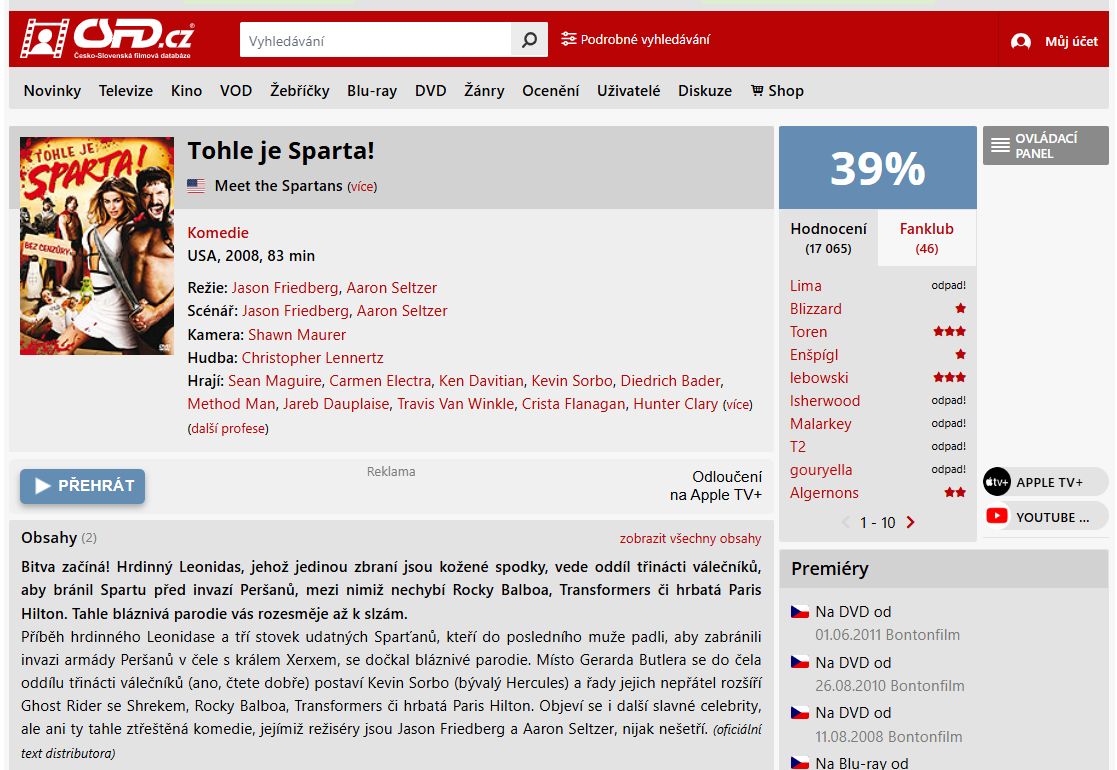The image size is (1117, 770).
Task: Open user Isherwood's profile
Action: [x=825, y=401]
